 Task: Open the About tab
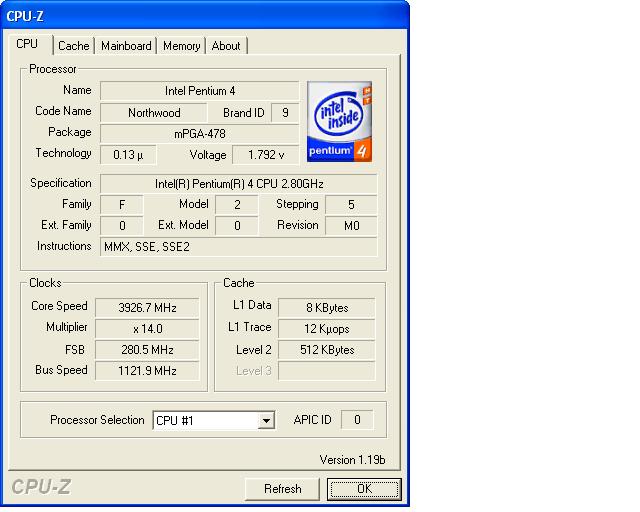pyautogui.click(x=226, y=46)
